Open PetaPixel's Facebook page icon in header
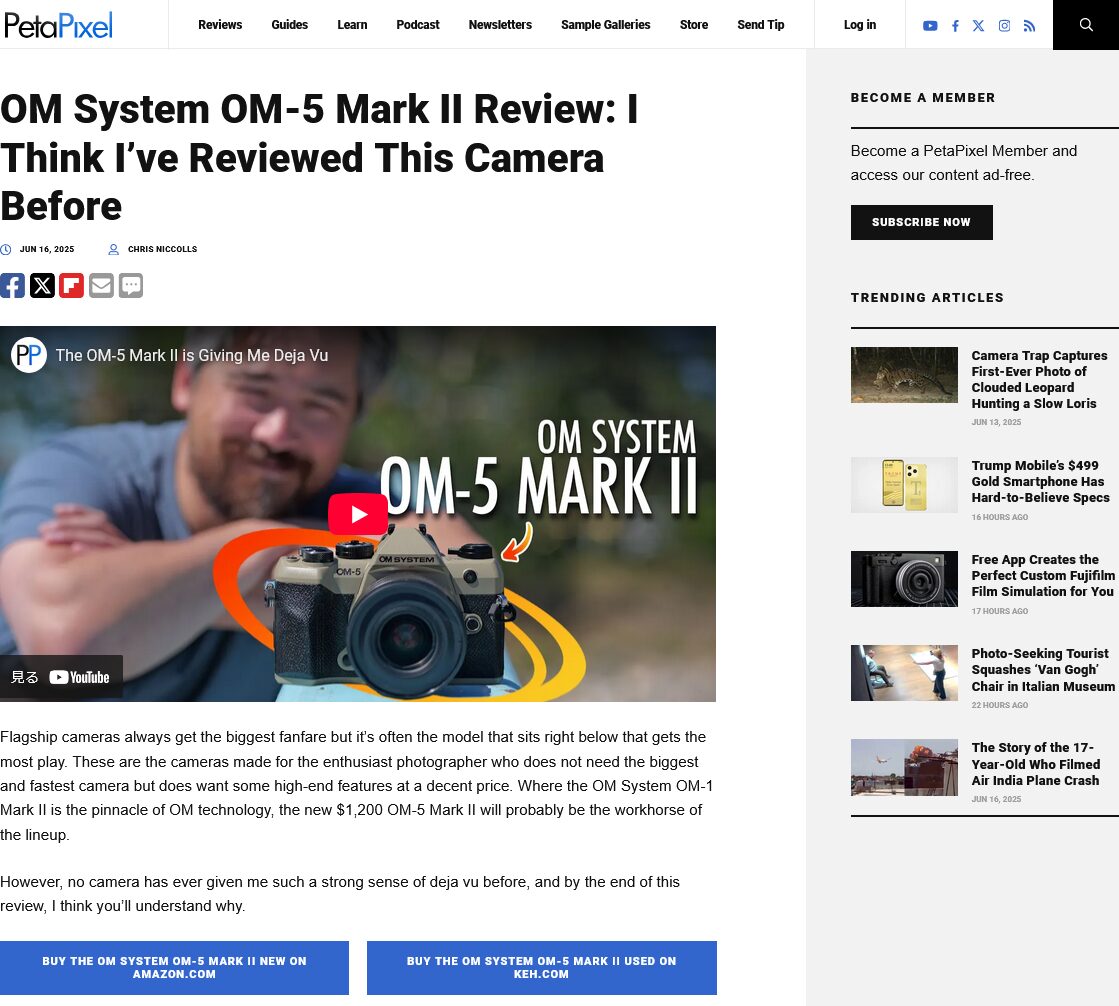 (955, 26)
